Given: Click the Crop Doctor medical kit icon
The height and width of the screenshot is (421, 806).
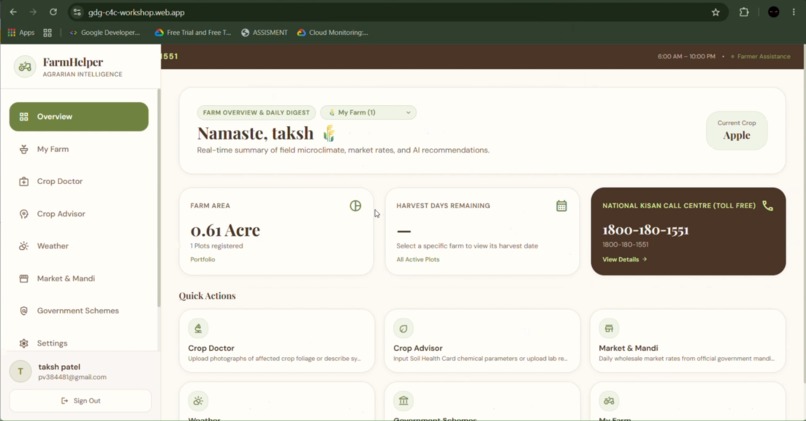Looking at the screenshot, I should pos(24,181).
